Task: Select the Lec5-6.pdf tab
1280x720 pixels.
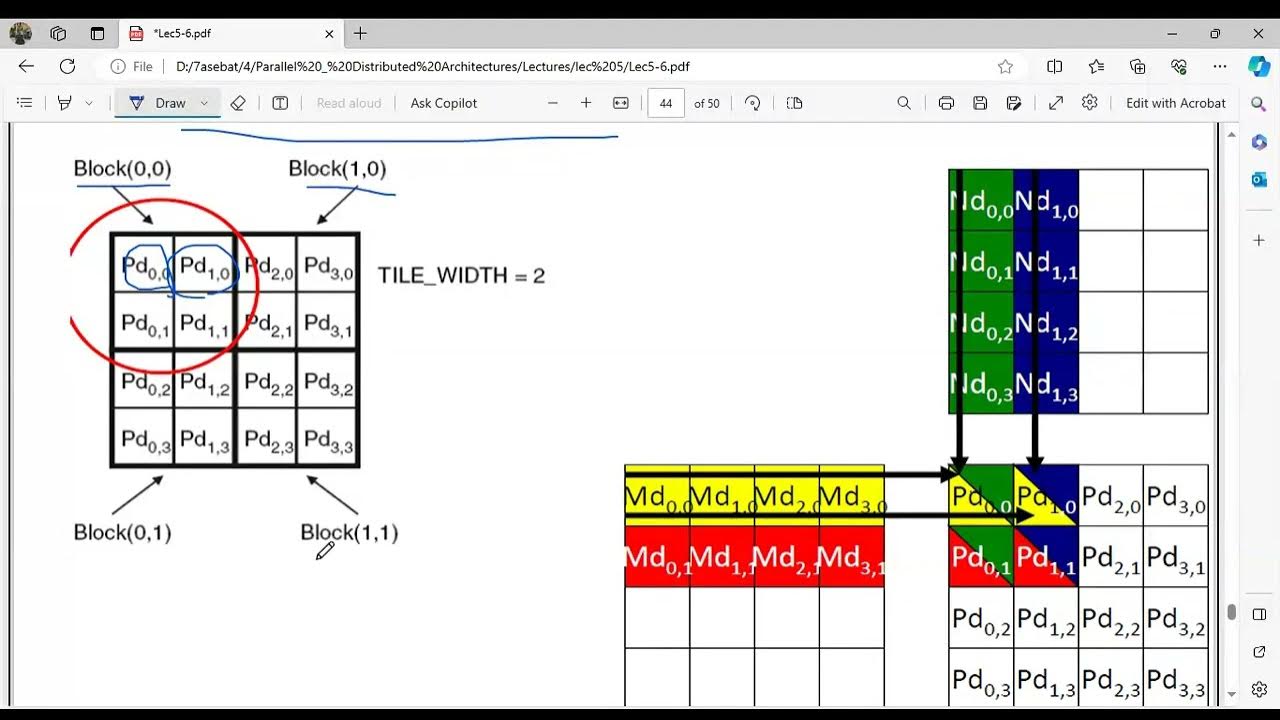Action: click(232, 33)
